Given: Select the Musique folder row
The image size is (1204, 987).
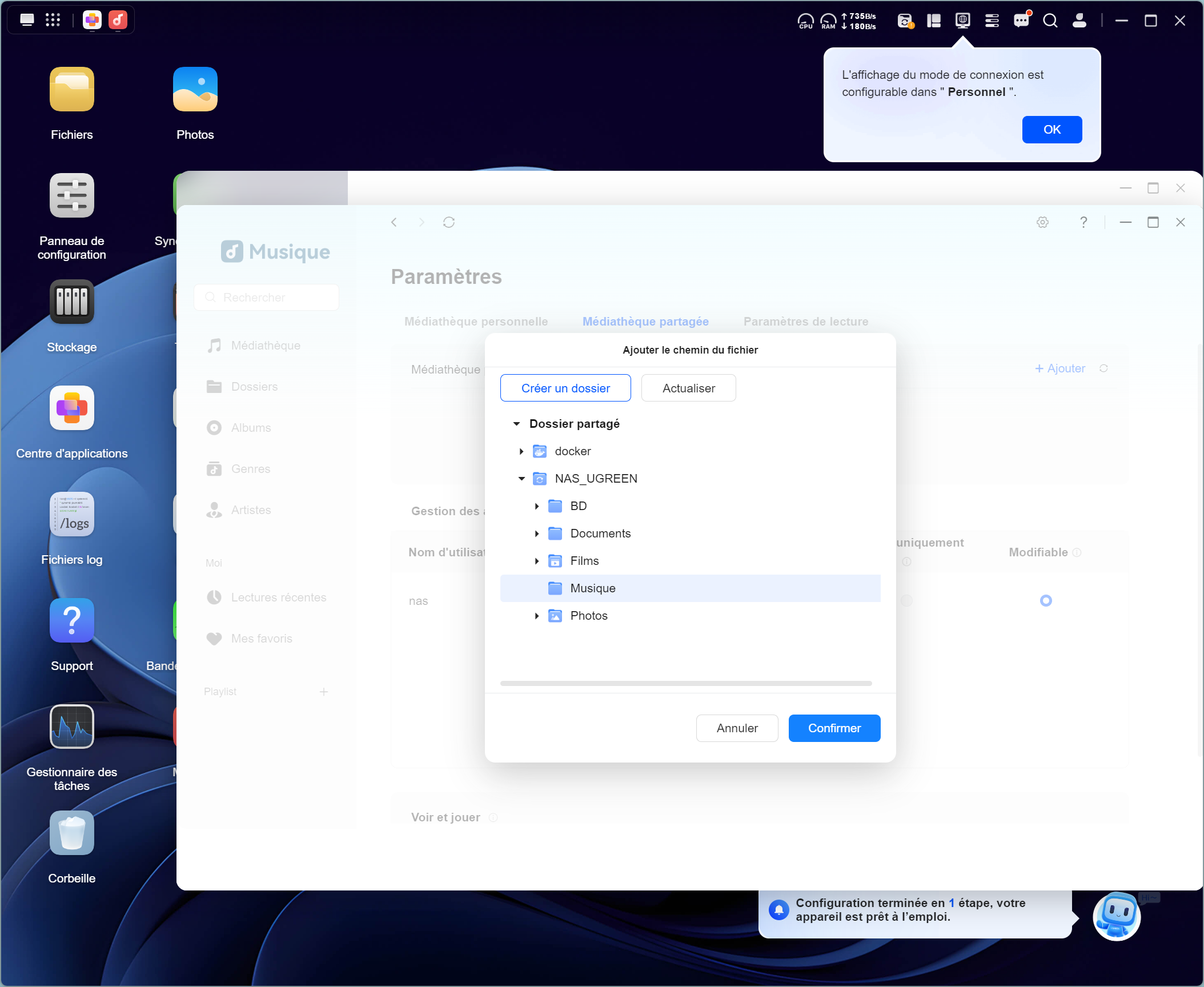Looking at the screenshot, I should [x=691, y=588].
